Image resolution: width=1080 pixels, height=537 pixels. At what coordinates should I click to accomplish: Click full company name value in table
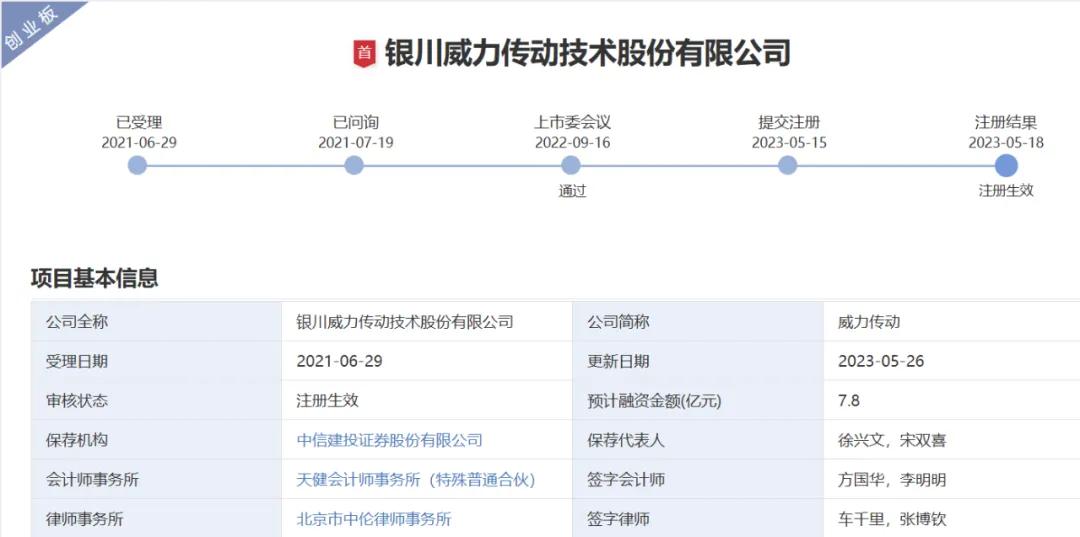coord(405,322)
